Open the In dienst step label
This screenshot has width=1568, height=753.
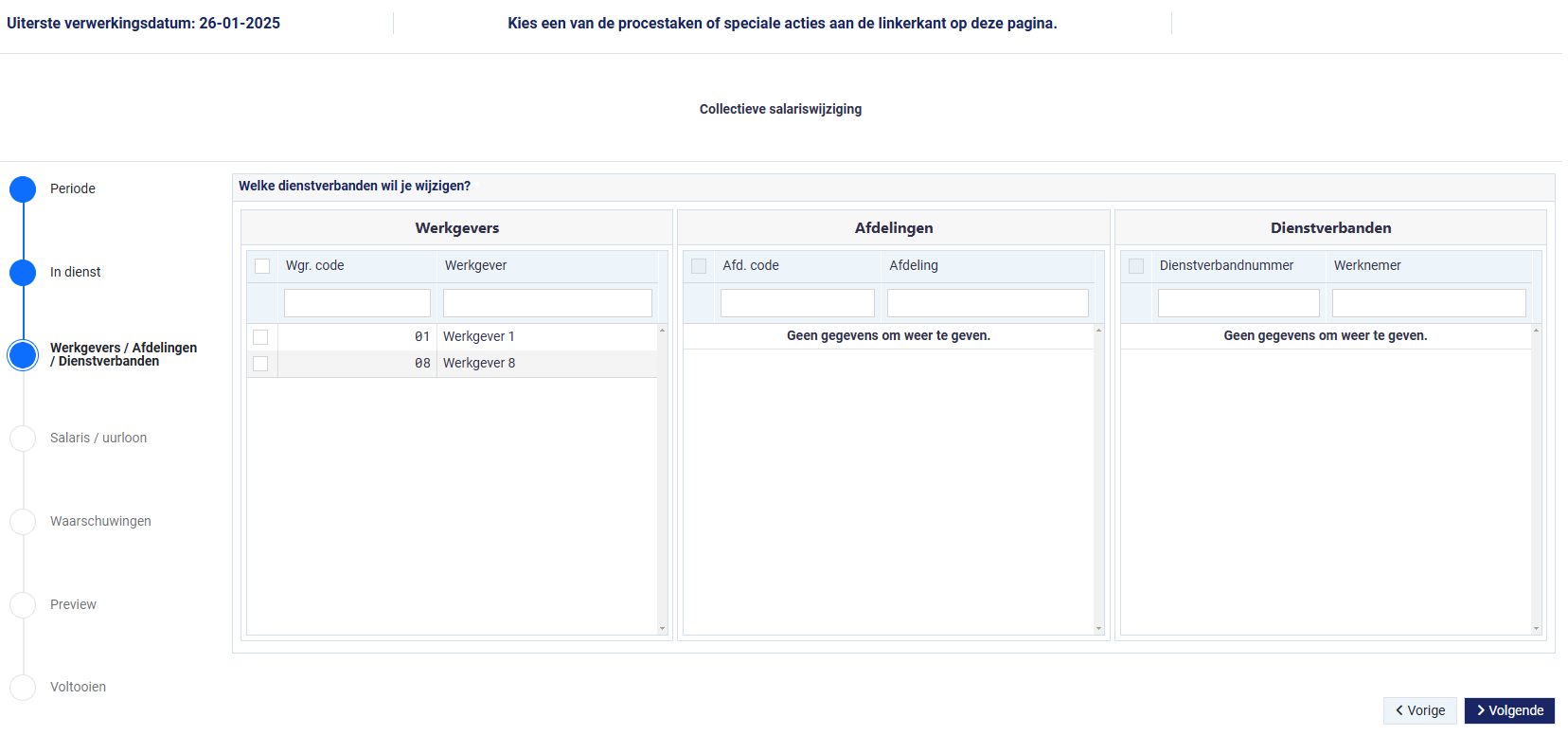point(76,272)
